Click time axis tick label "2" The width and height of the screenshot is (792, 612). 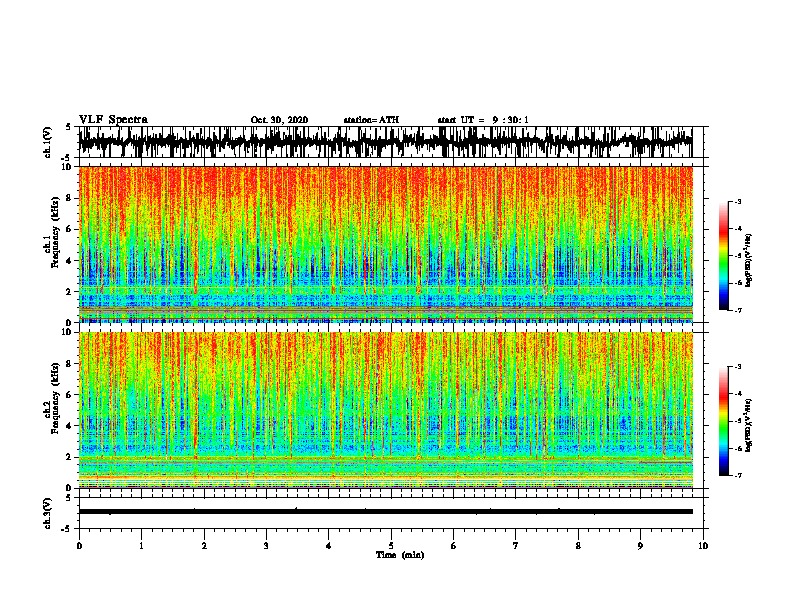[204, 546]
